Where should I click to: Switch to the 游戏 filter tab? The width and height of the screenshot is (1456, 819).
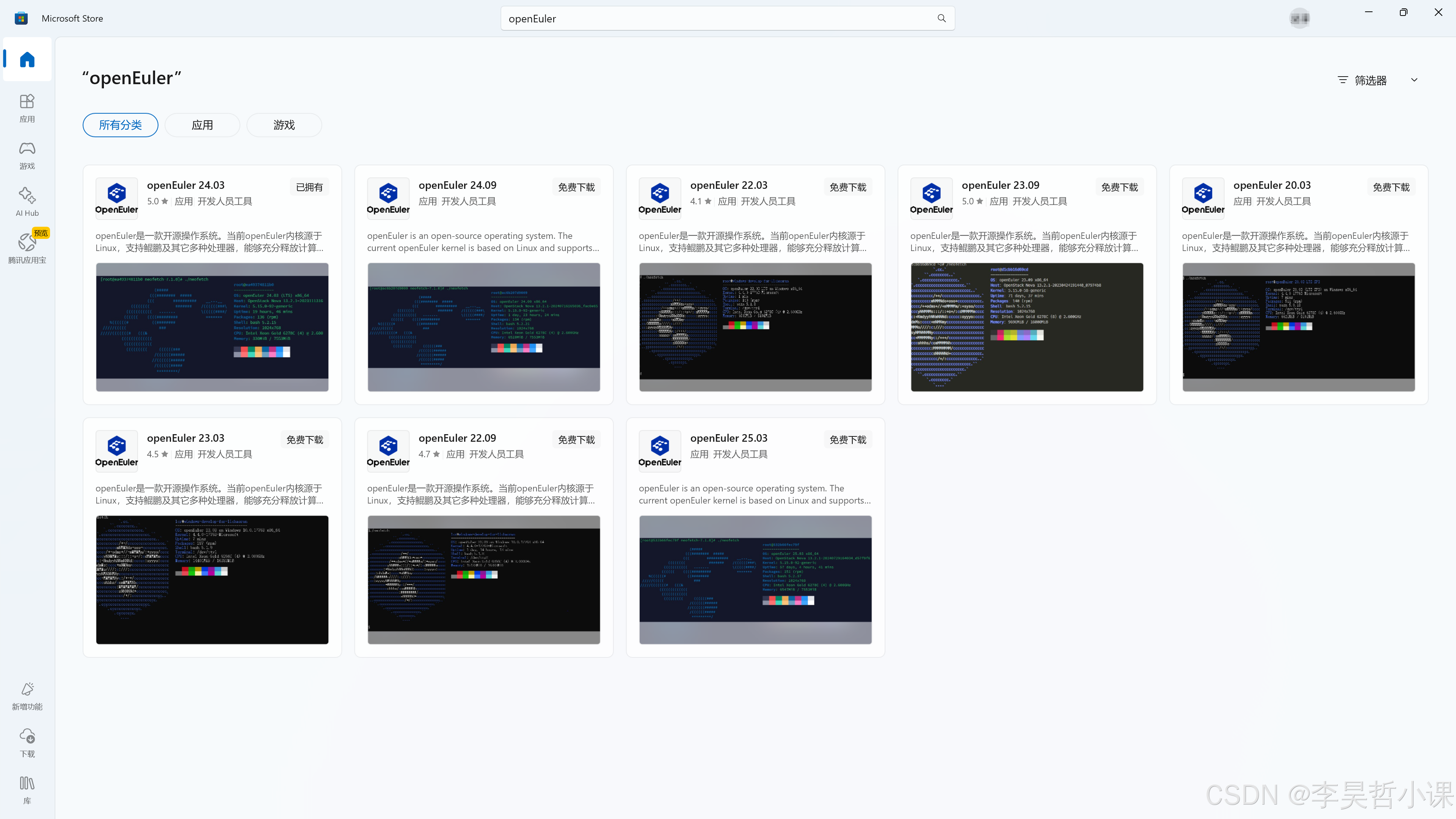click(284, 125)
